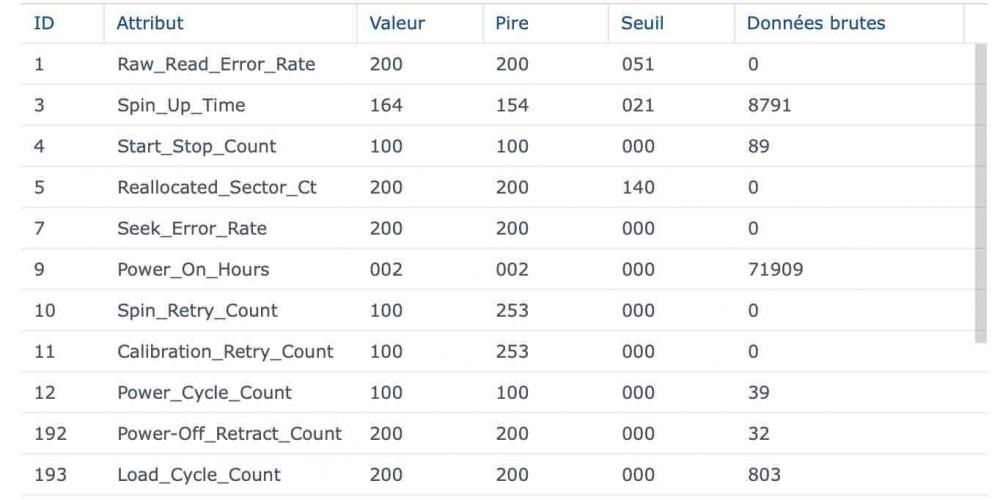Click the Spin_Retry_Count row

[x=198, y=311]
